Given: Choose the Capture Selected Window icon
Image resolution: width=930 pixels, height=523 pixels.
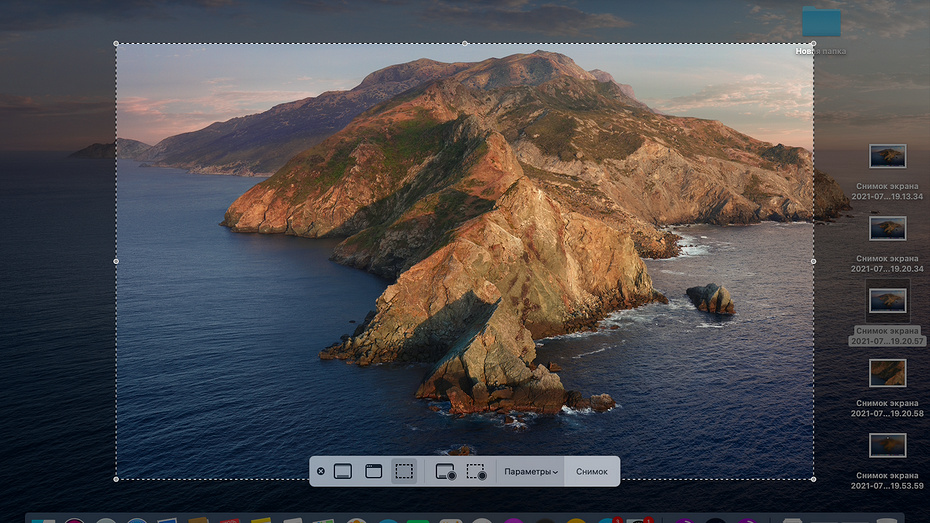Looking at the screenshot, I should click(x=373, y=471).
